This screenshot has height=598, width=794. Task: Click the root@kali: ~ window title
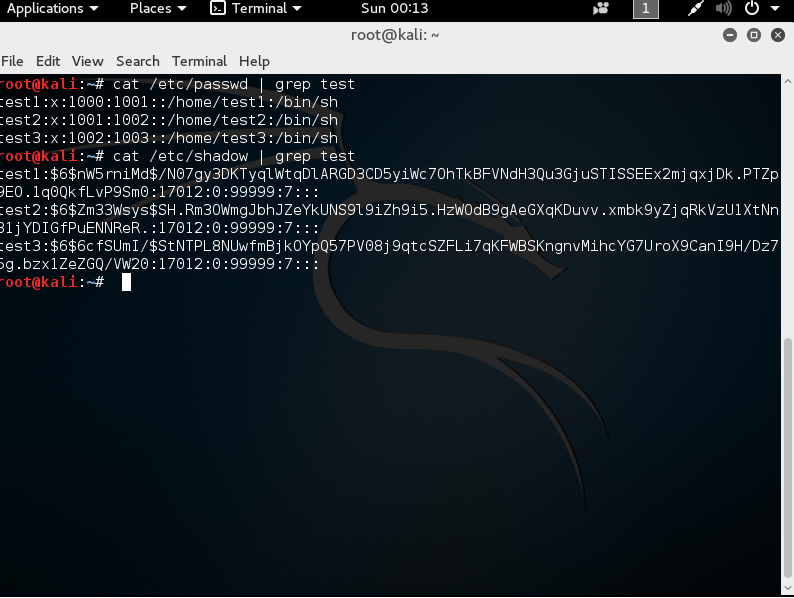pos(395,35)
